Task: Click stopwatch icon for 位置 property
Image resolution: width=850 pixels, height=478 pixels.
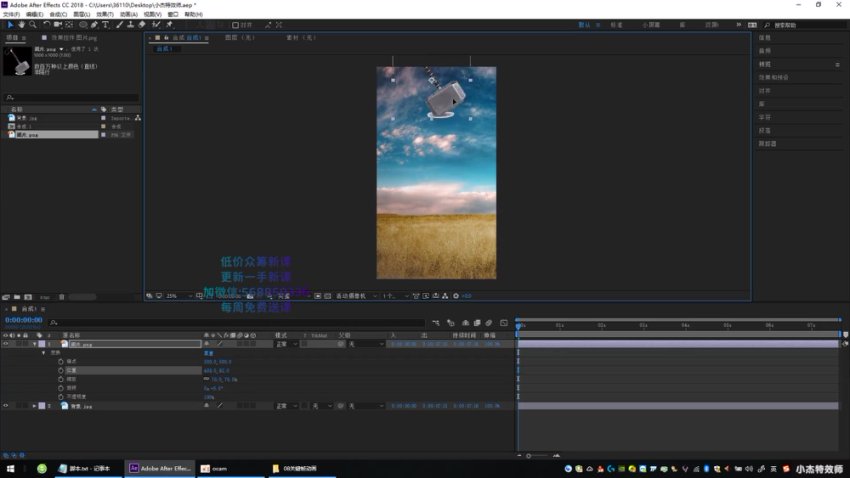Action: (x=59, y=370)
